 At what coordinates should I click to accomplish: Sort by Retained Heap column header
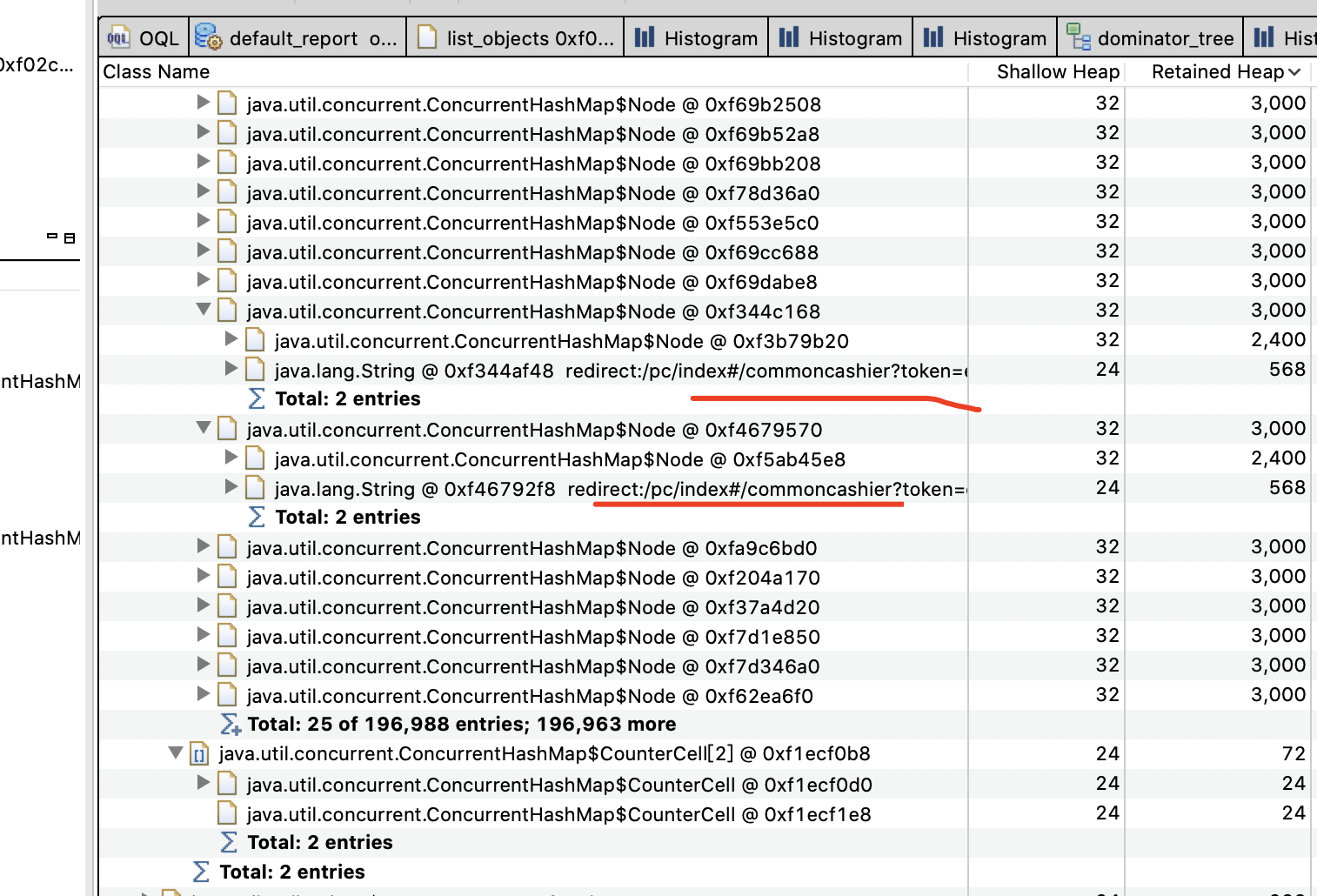pyautogui.click(x=1218, y=72)
